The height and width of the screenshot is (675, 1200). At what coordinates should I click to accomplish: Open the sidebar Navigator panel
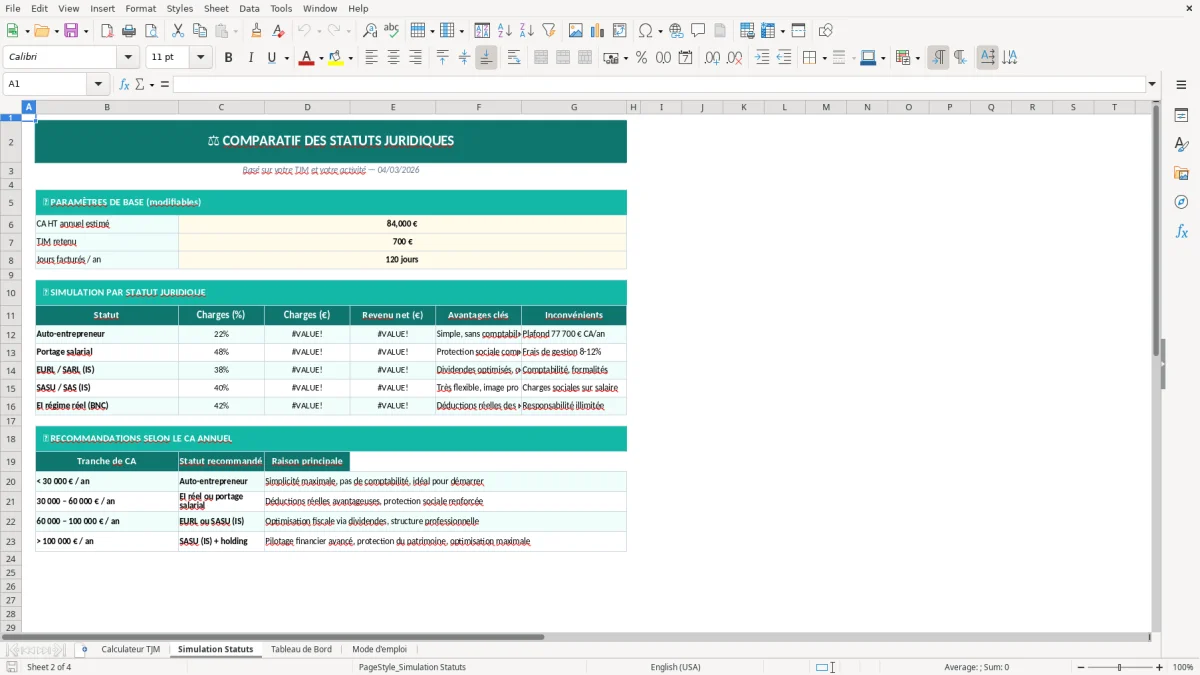(1181, 202)
